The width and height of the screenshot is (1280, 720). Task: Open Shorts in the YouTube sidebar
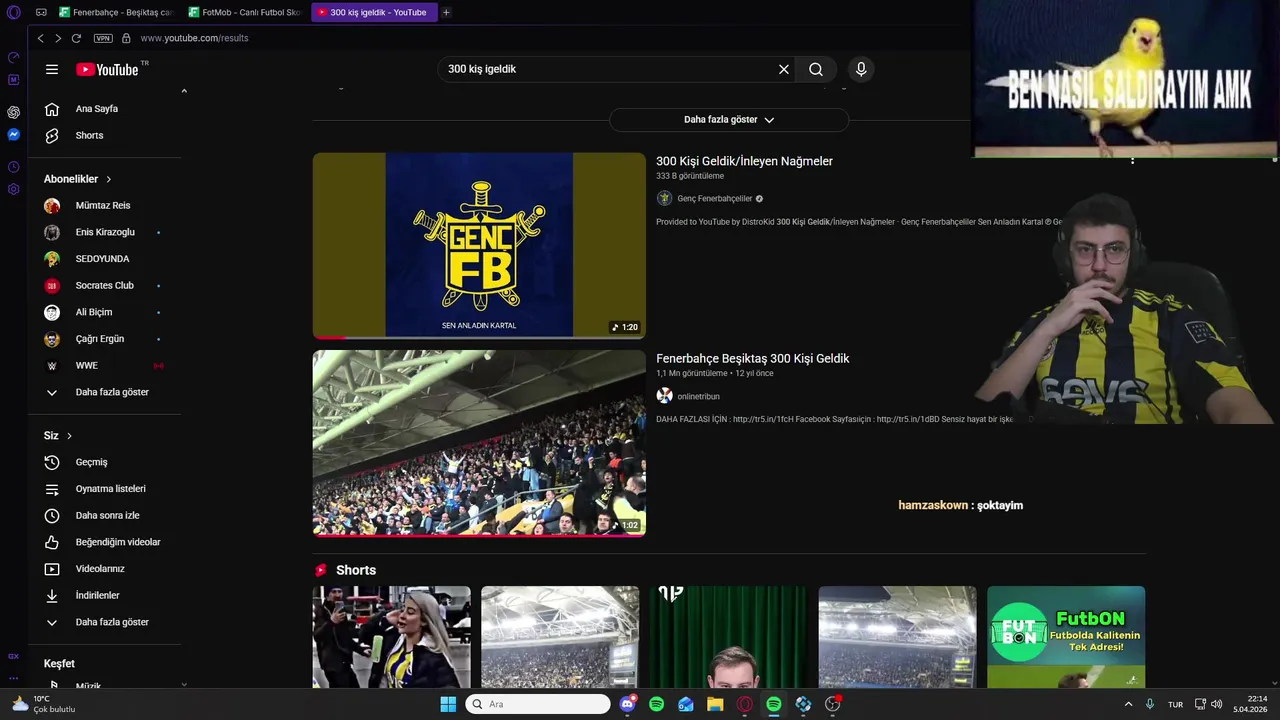89,135
